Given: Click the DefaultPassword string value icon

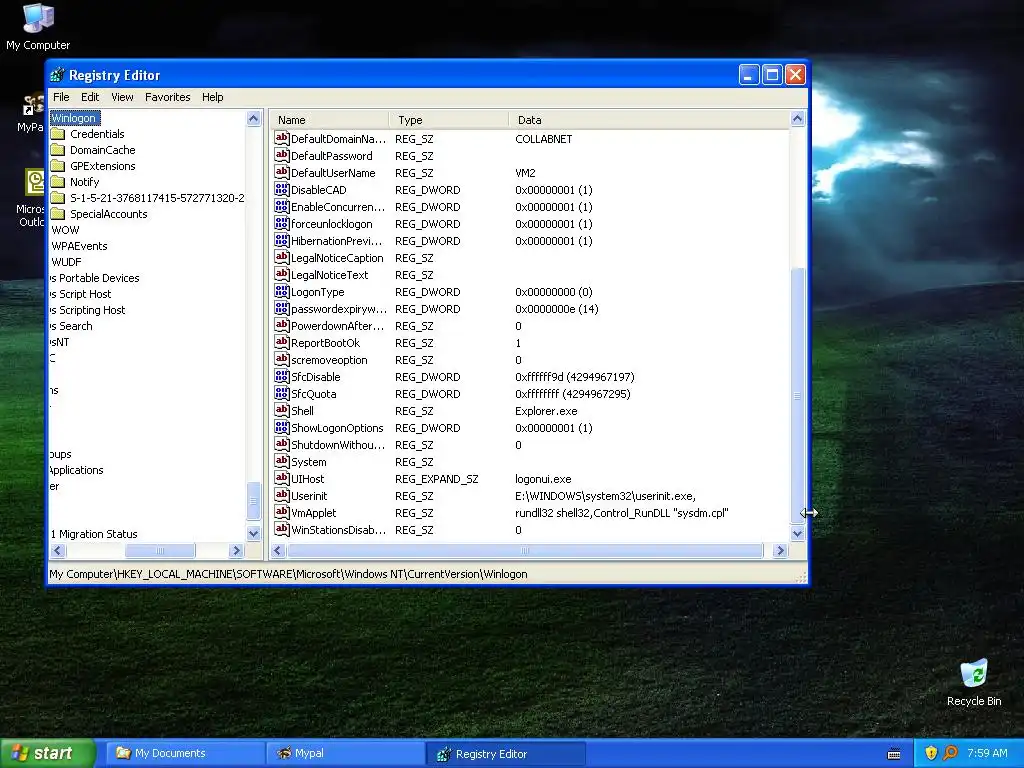Looking at the screenshot, I should tap(281, 155).
